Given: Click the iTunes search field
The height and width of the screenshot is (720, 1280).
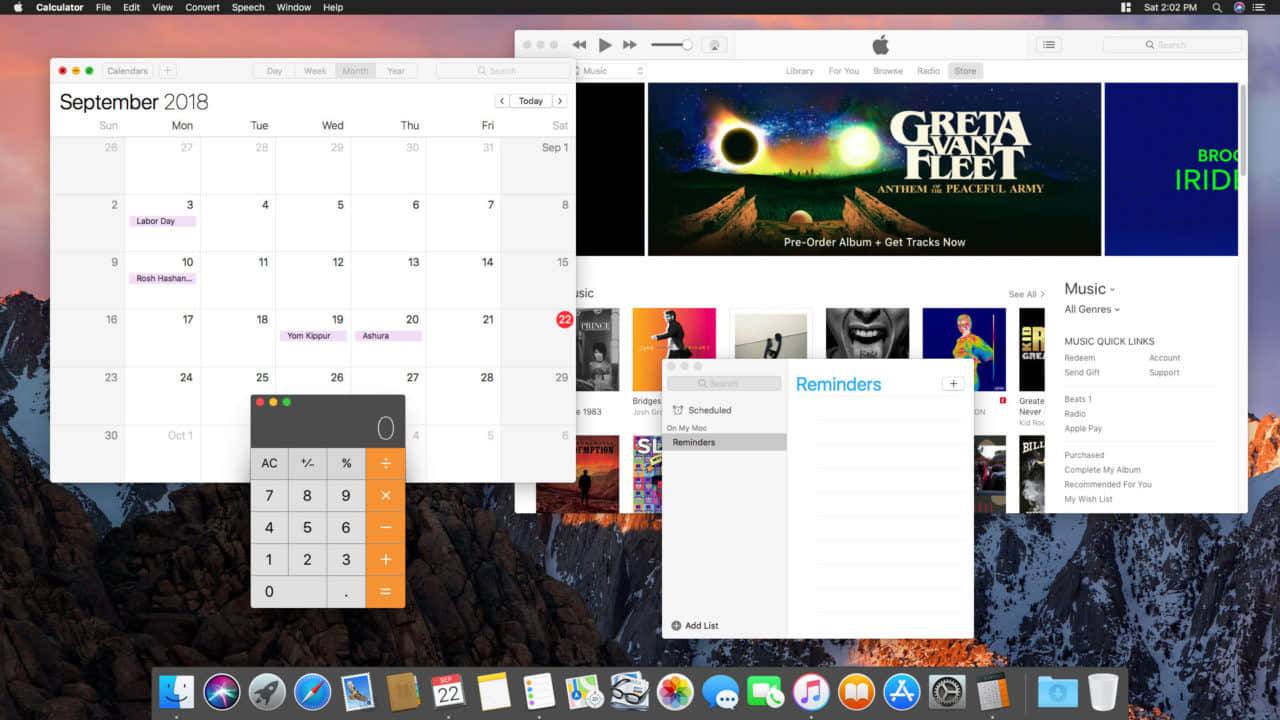Looking at the screenshot, I should pyautogui.click(x=1172, y=45).
